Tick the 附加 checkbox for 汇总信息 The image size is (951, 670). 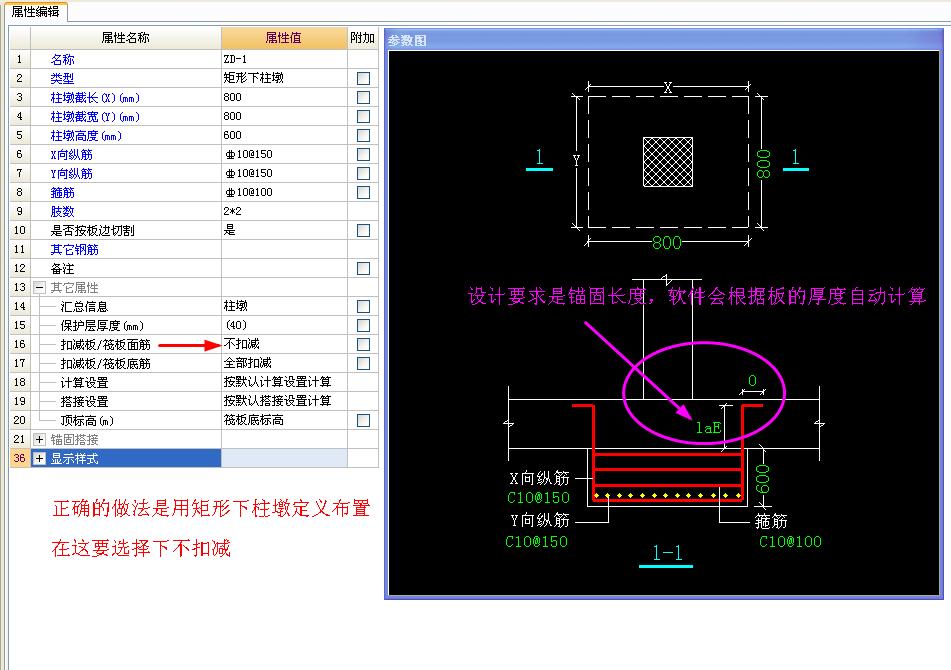coord(363,306)
